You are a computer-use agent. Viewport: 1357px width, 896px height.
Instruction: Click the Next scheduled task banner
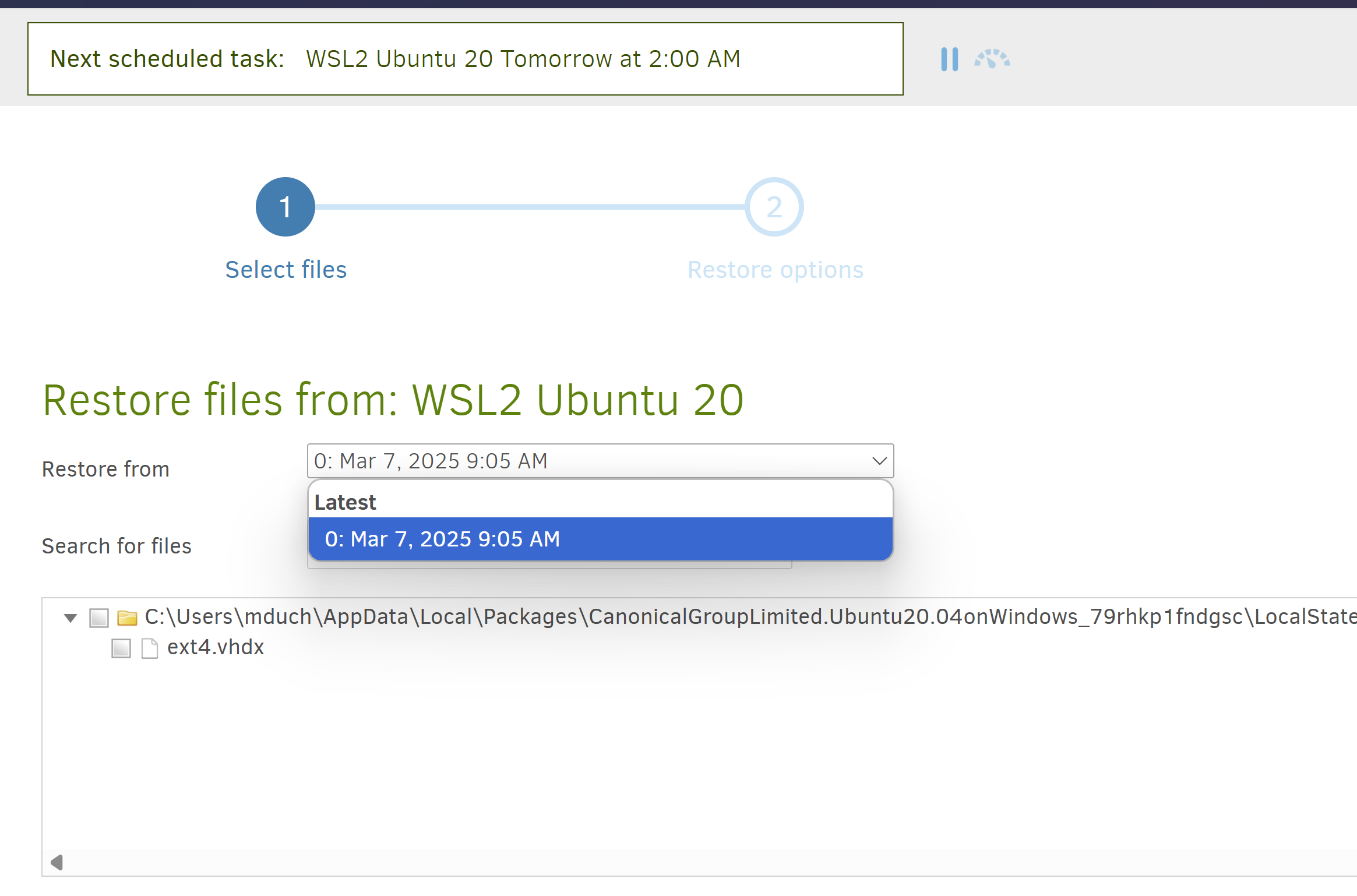(465, 59)
